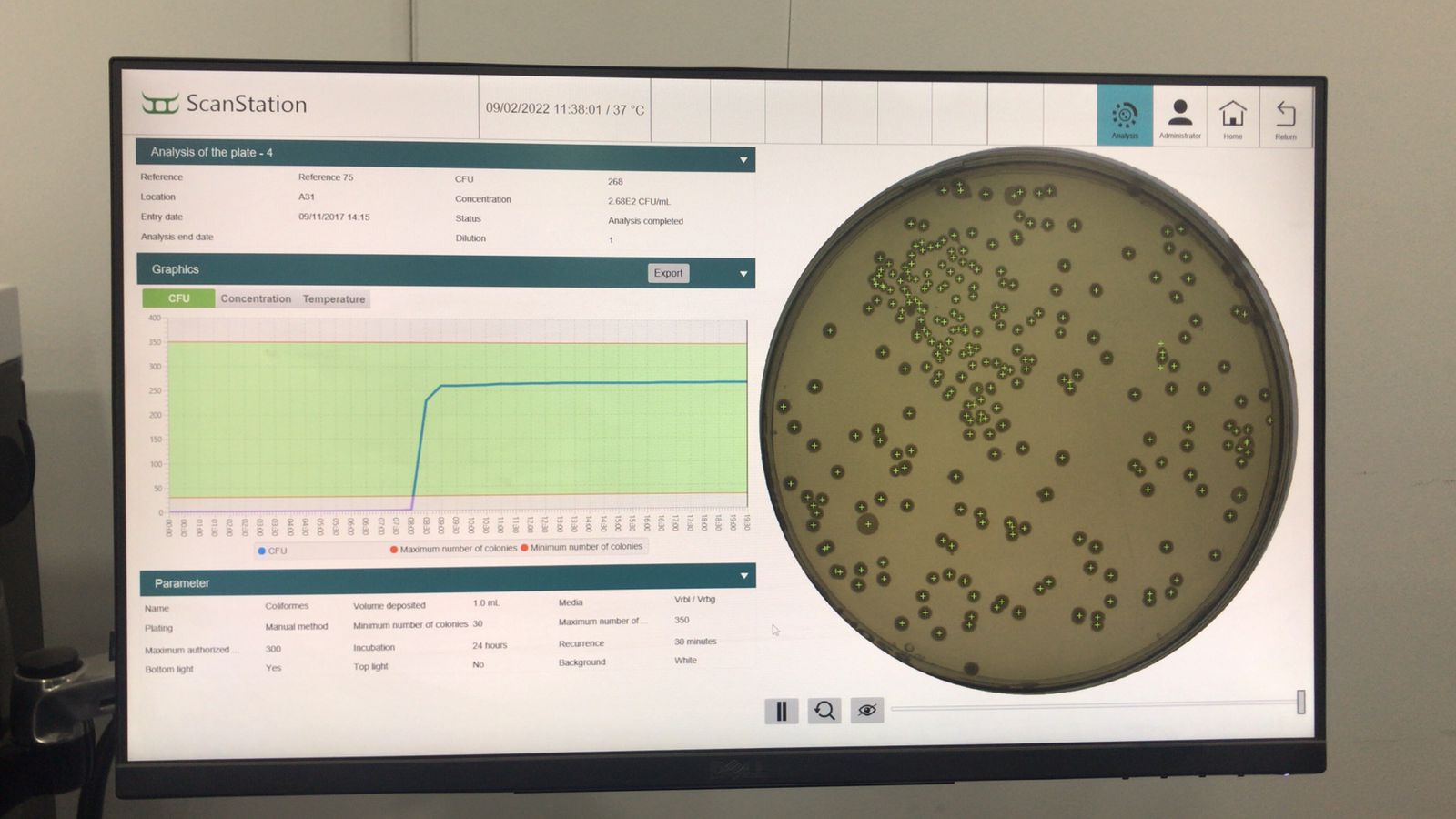Collapse the Graphics panel arrow
The width and height of the screenshot is (1456, 819).
click(x=743, y=274)
